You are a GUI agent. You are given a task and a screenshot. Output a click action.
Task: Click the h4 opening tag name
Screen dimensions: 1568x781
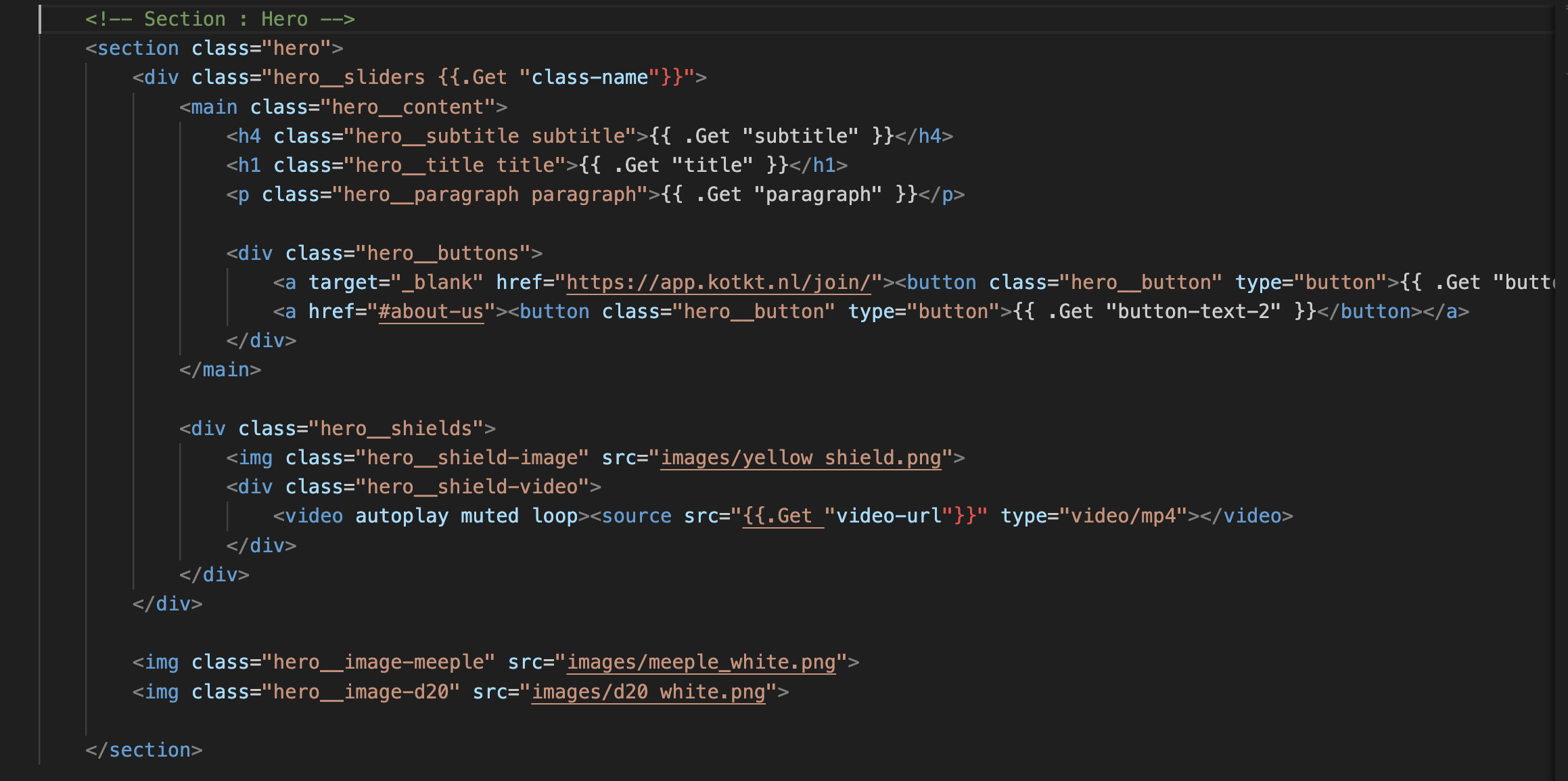click(x=249, y=136)
